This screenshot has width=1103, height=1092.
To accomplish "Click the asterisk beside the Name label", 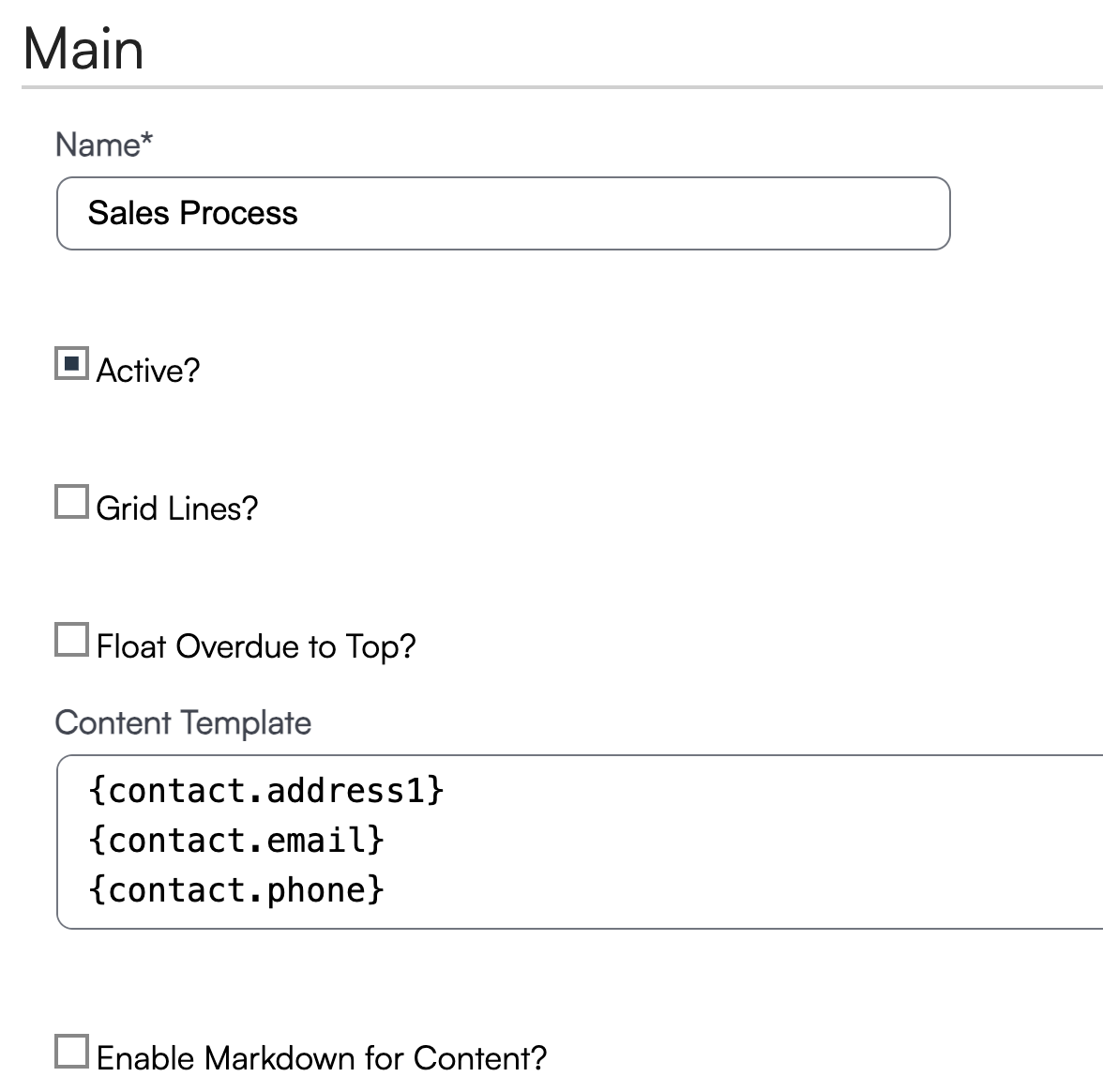I will pyautogui.click(x=146, y=140).
